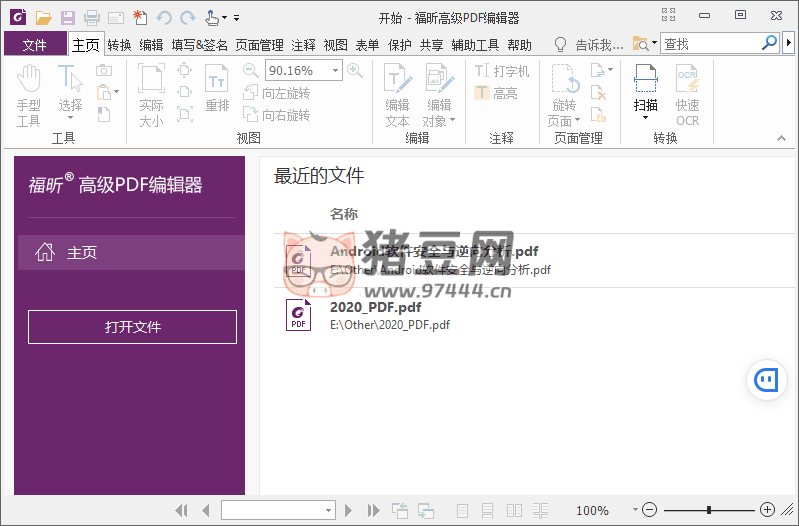Click the lightbulb Tell Me (告诉我) icon
799x526 pixels.
[x=561, y=44]
